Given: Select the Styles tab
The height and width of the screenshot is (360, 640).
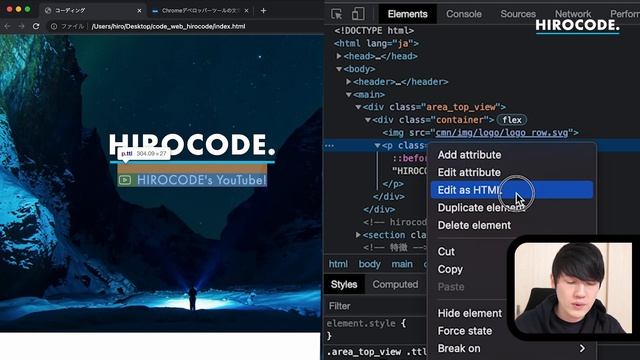Looking at the screenshot, I should [x=344, y=284].
